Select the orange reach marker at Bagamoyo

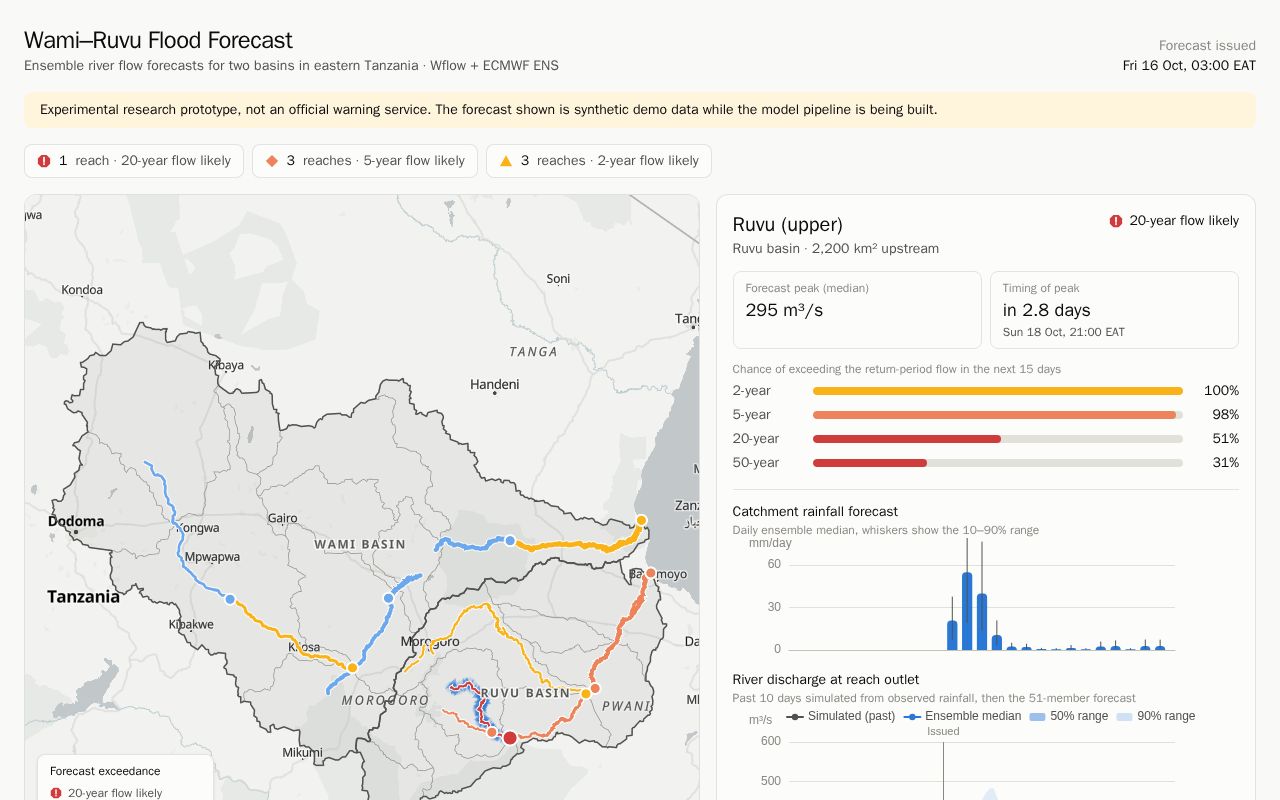coord(650,573)
